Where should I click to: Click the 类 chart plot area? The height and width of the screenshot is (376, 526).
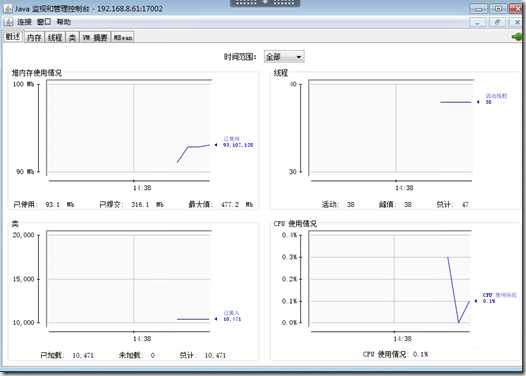point(129,278)
